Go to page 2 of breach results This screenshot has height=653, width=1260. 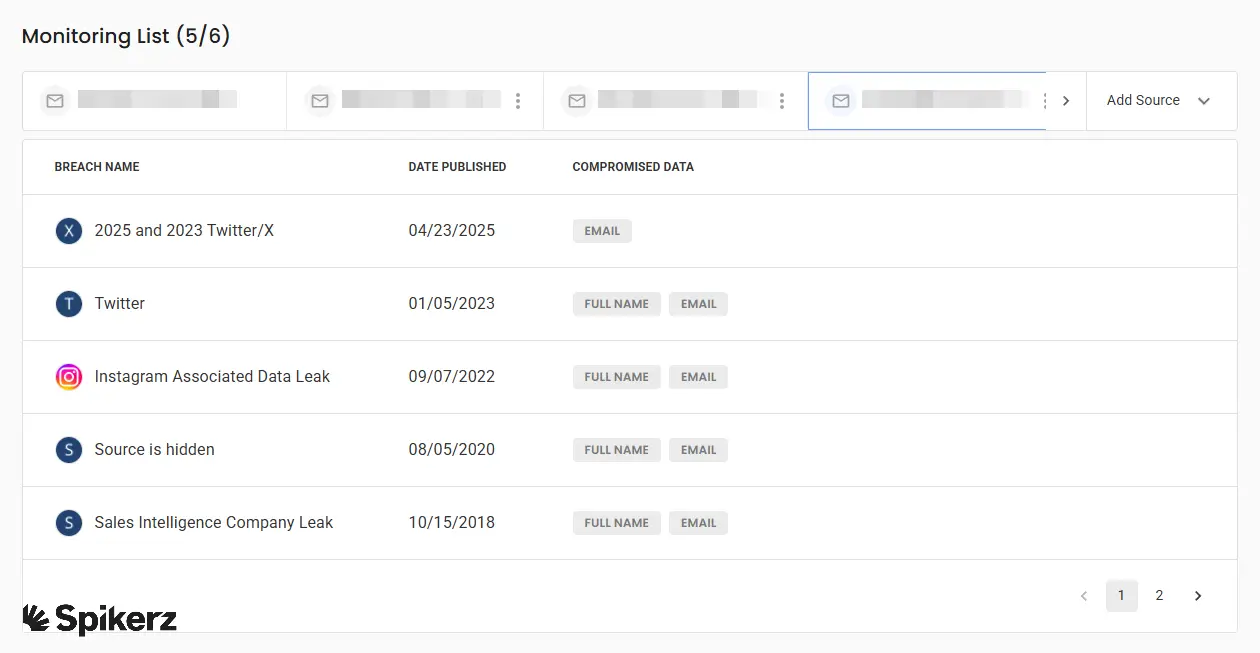pos(1159,595)
